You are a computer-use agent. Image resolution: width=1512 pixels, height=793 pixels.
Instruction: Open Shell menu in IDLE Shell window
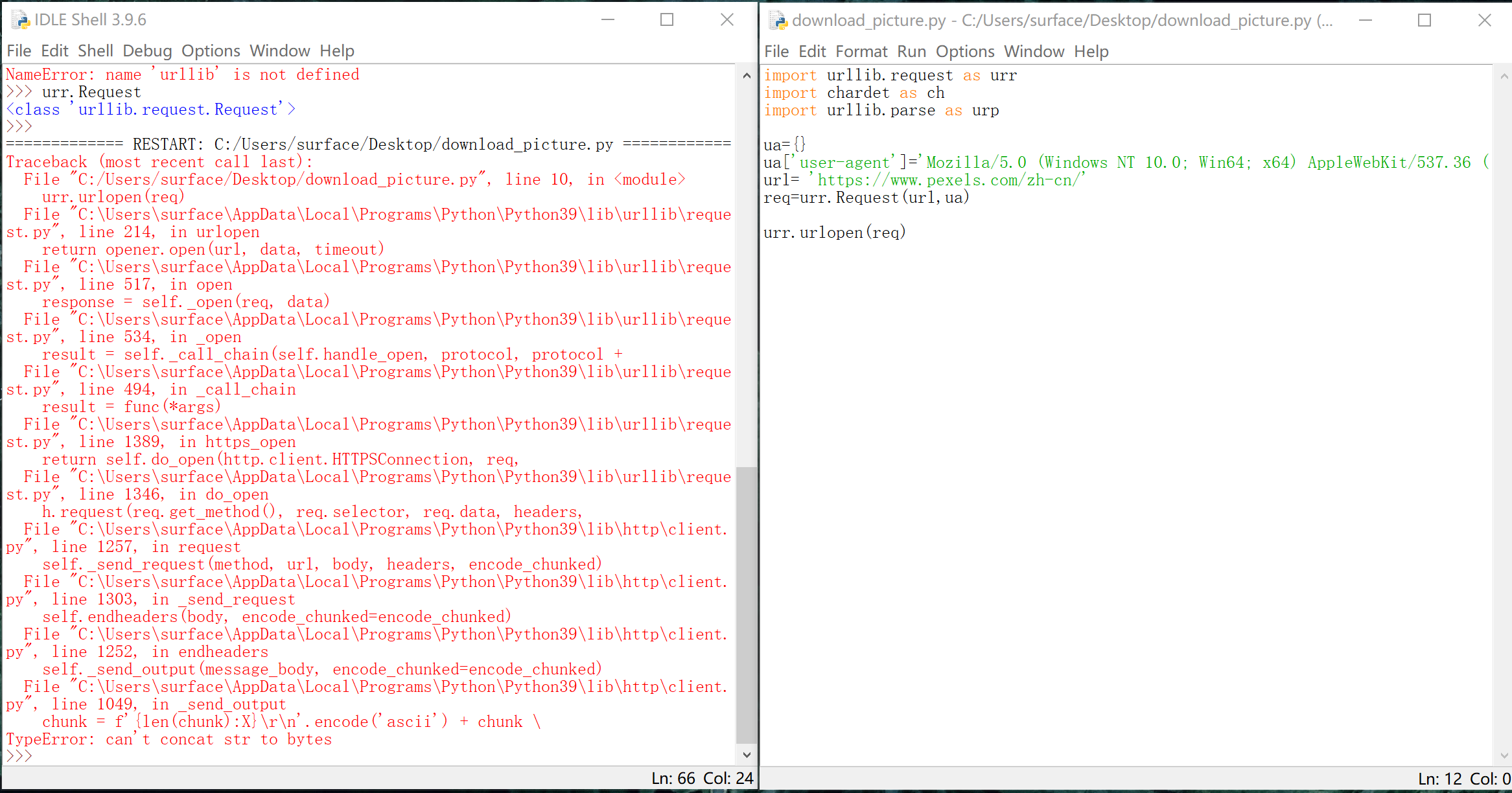[x=95, y=51]
